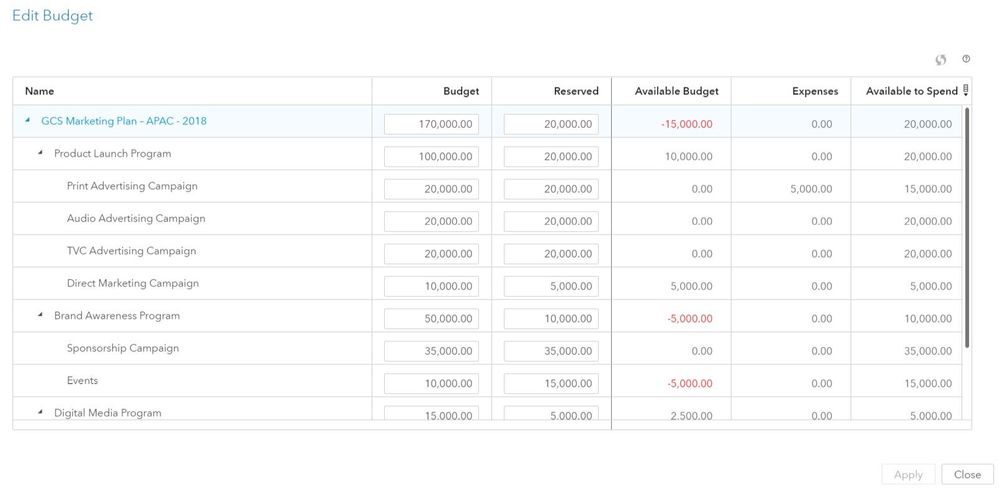This screenshot has width=999, height=495.
Task: Edit Reserved field for GCS Marketing Plan row
Action: click(x=551, y=124)
